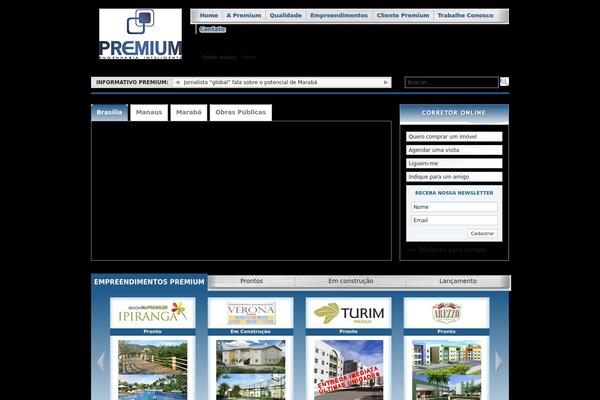Switch to the Manaus tab
This screenshot has width=600, height=400.
coord(149,113)
